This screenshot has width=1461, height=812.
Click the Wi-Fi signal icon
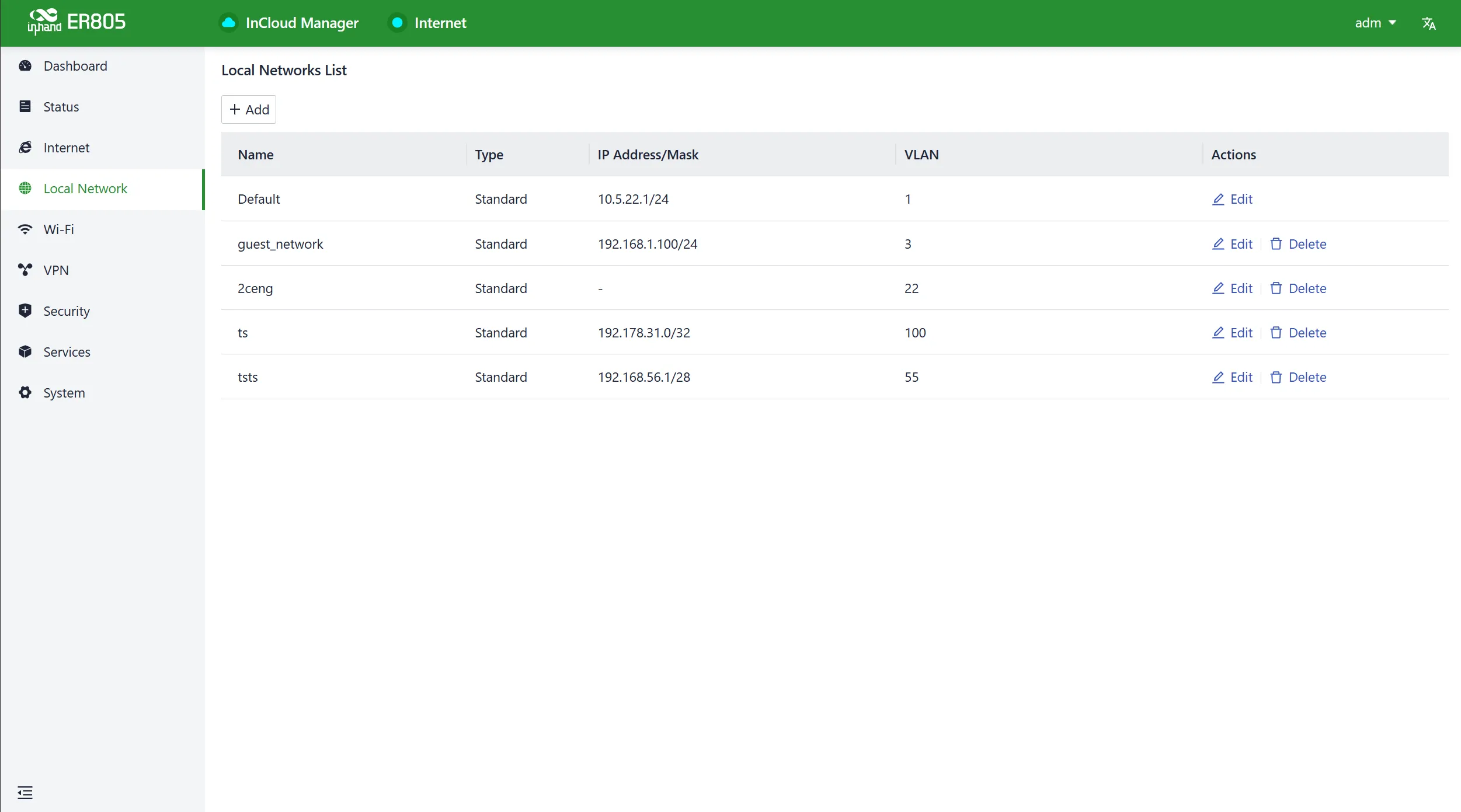(x=25, y=229)
